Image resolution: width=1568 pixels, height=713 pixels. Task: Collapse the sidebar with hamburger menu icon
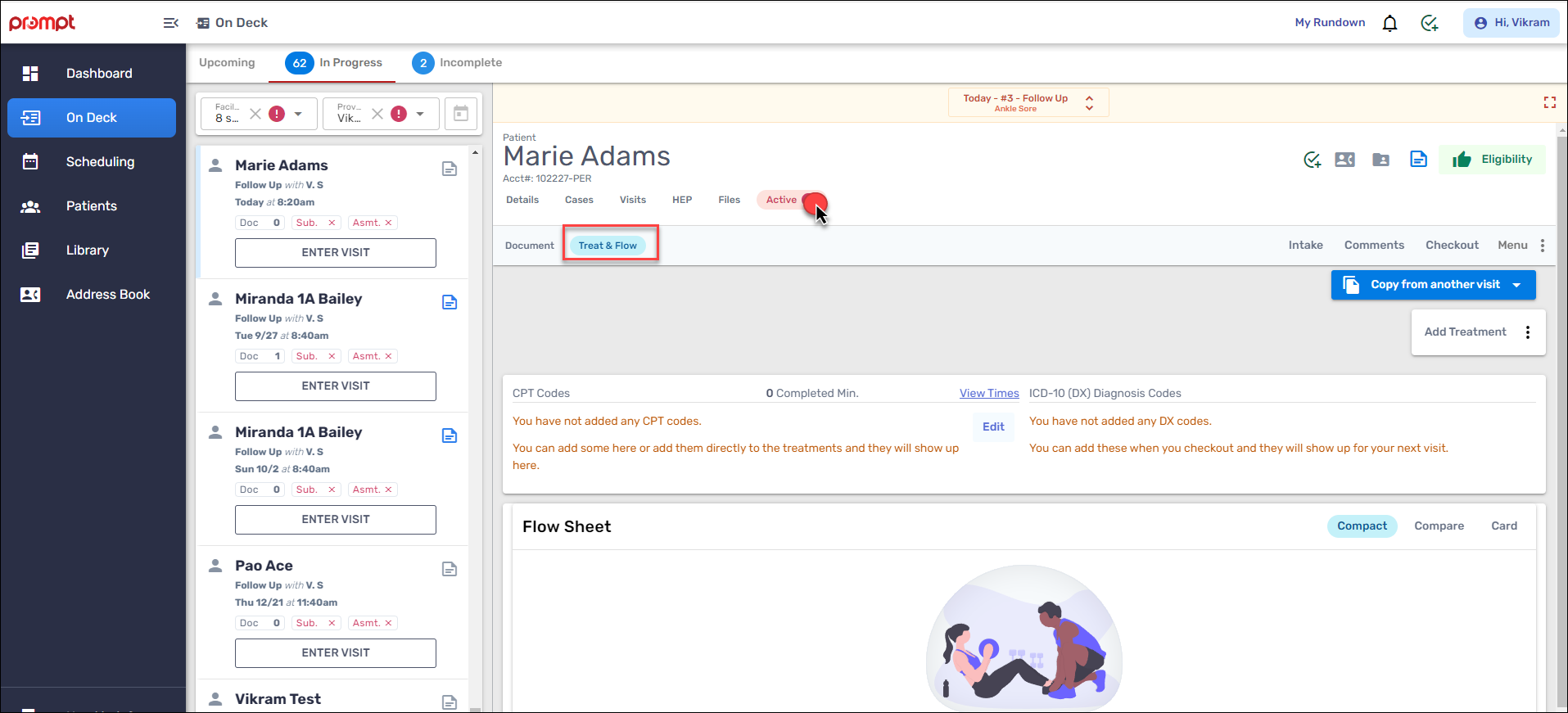coord(170,23)
